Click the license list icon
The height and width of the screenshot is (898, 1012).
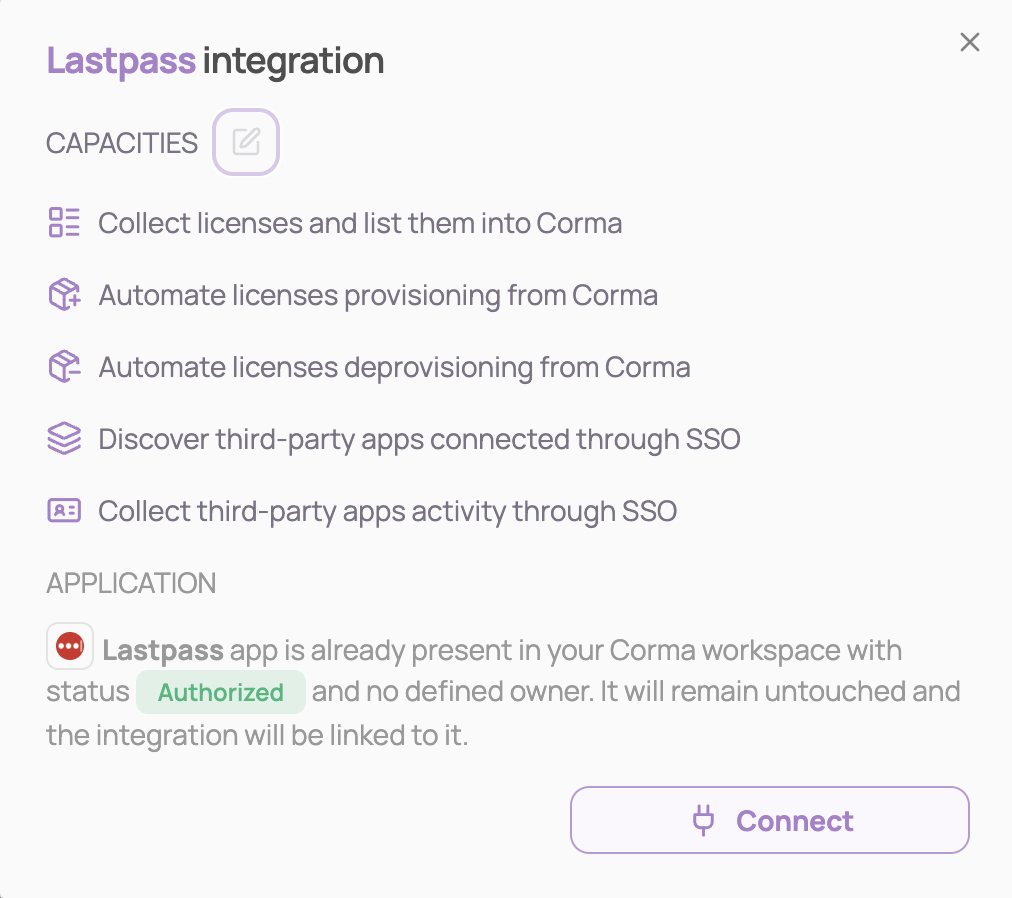[64, 222]
